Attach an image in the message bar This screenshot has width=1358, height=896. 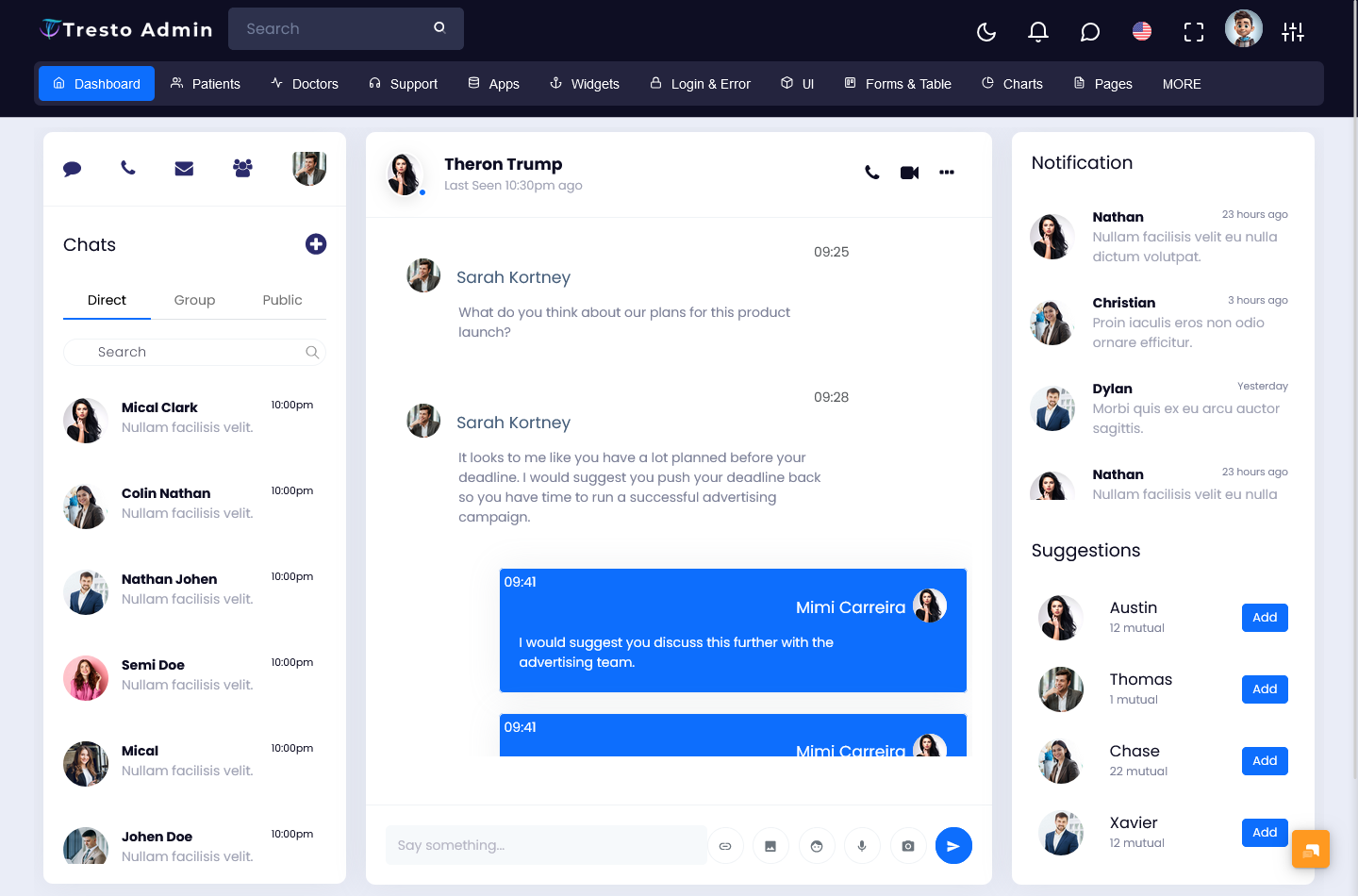770,845
